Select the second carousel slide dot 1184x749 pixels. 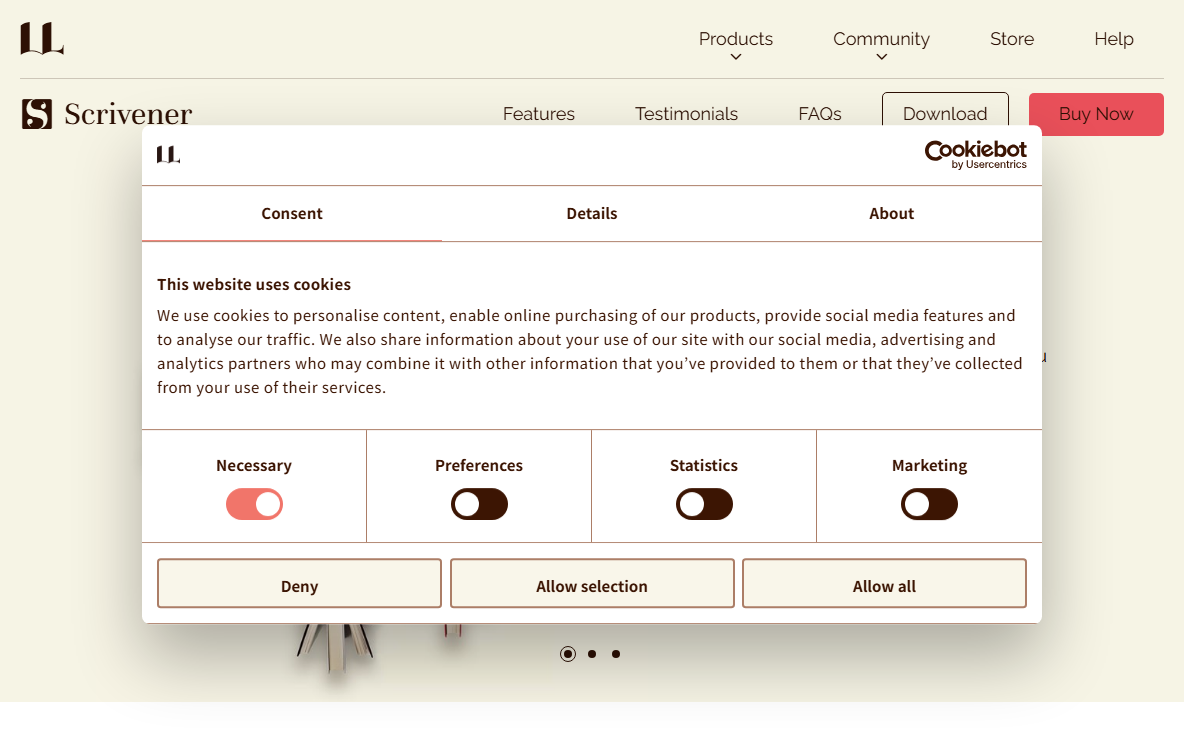point(592,654)
